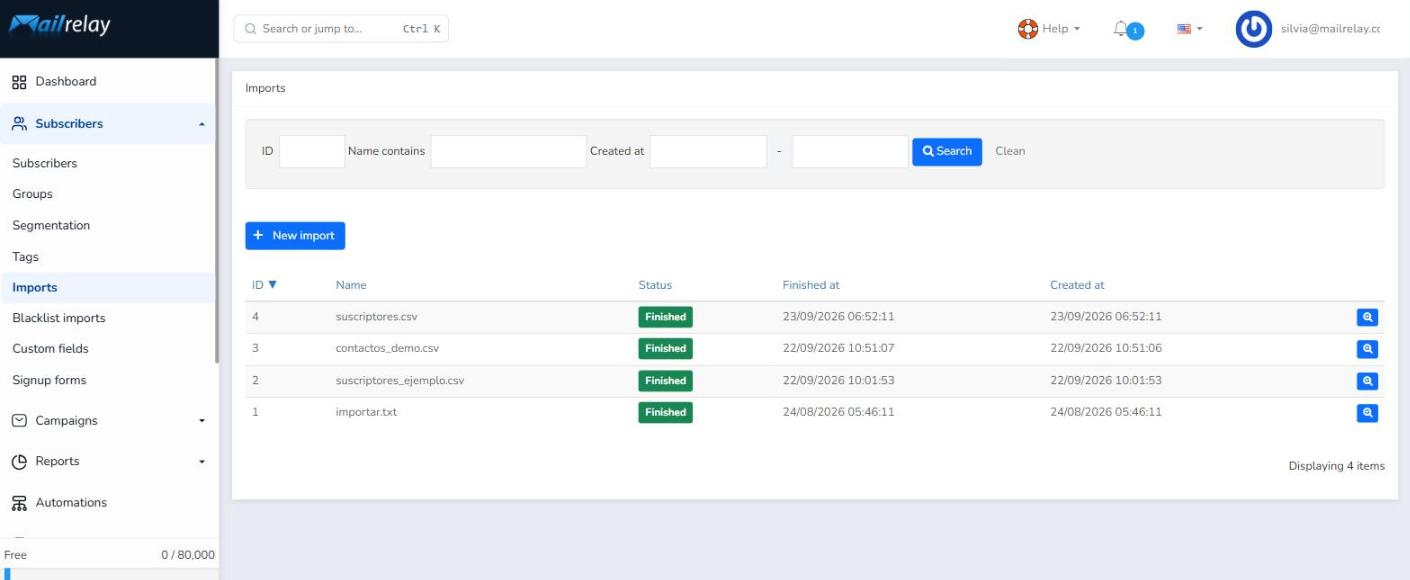This screenshot has height=580, width=1410.
Task: Open the language selector dropdown arrow
Action: point(1200,30)
